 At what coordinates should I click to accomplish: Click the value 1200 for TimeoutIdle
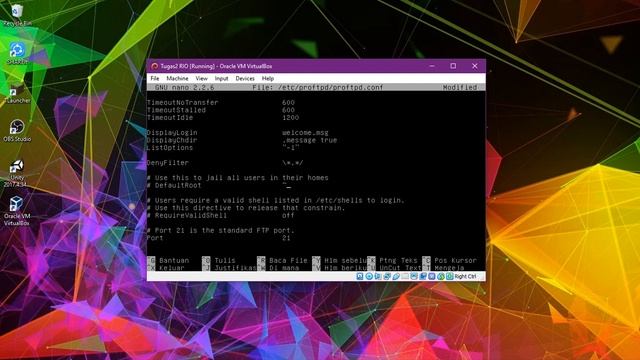tap(290, 118)
